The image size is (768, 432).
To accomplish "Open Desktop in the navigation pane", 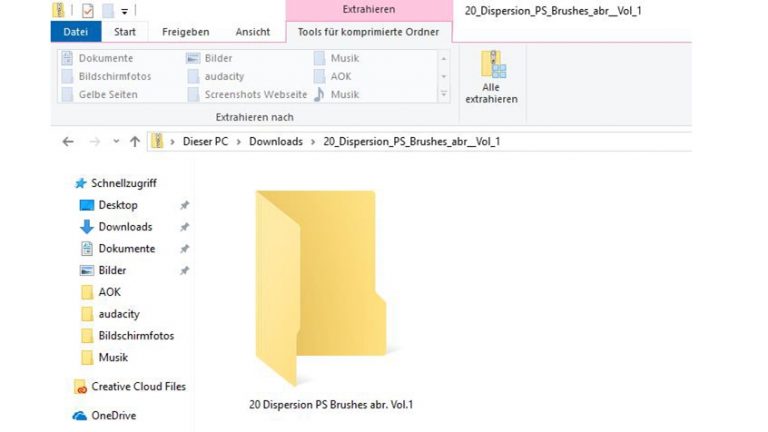I will pos(118,205).
